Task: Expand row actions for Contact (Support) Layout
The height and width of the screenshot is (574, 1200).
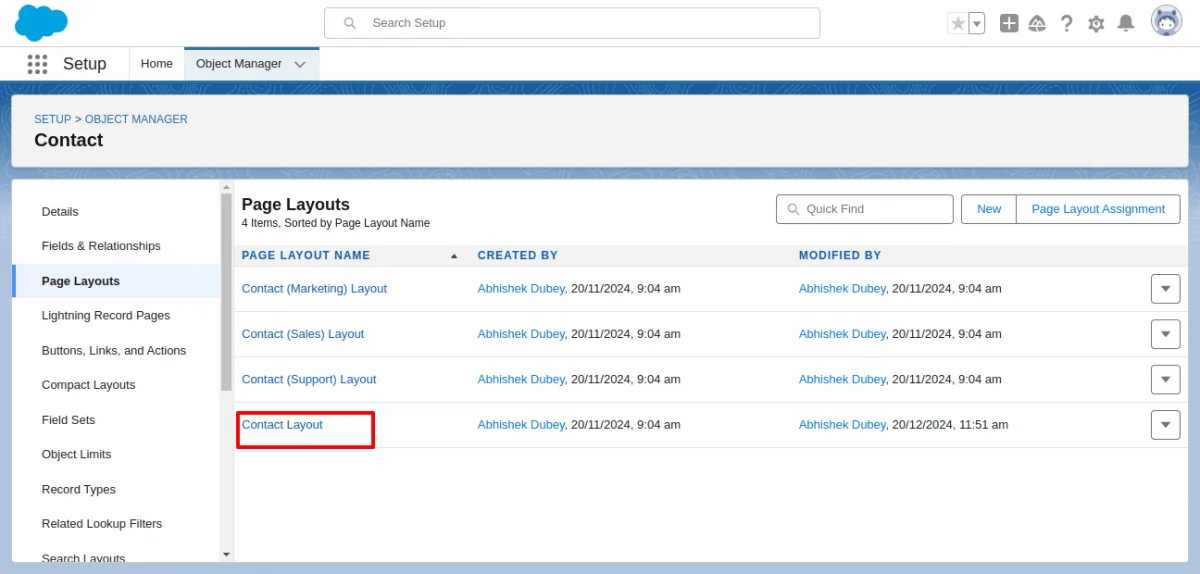Action: [x=1165, y=380]
